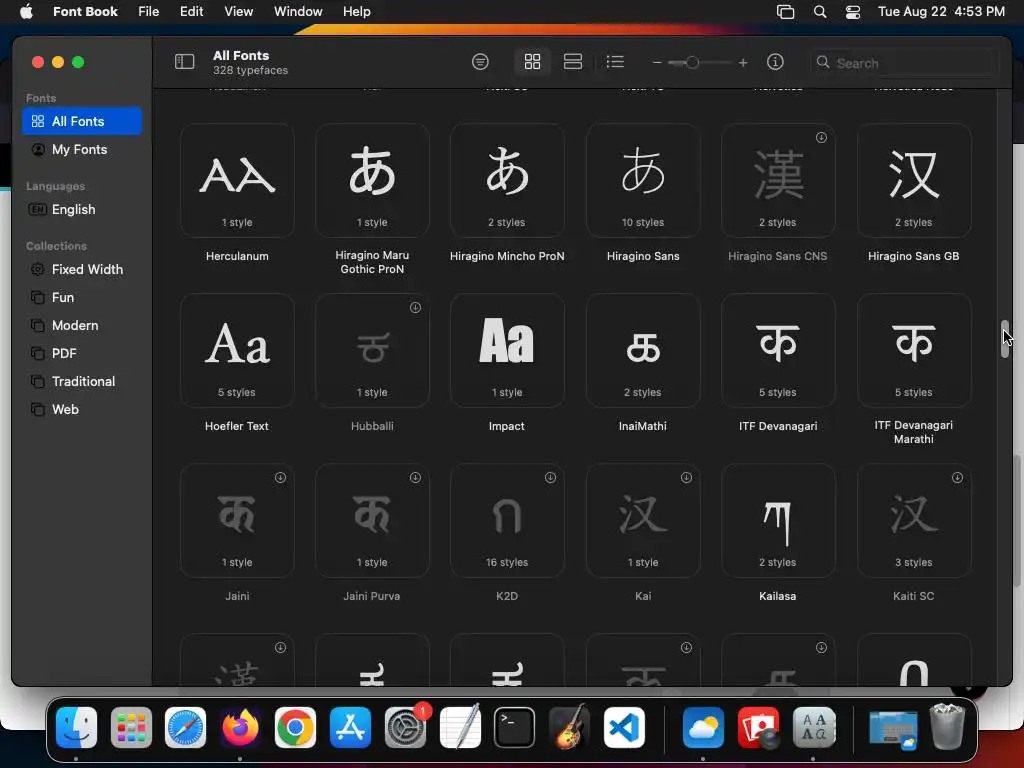Launch Firefox from the Dock
This screenshot has width=1024, height=768.
coord(240,728)
